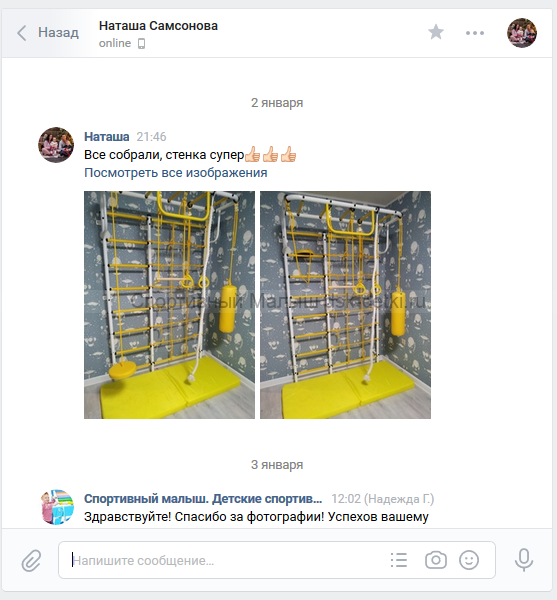557x600 pixels.
Task: Click the back chevron arrow
Action: (22, 33)
